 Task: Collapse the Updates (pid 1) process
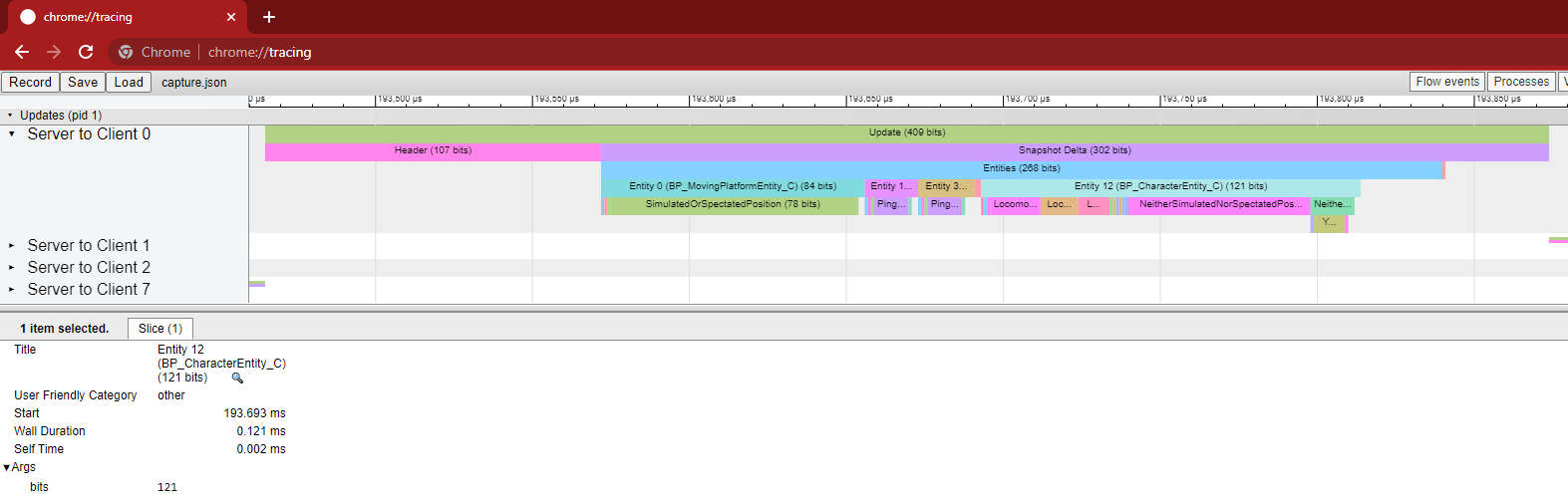coord(11,116)
